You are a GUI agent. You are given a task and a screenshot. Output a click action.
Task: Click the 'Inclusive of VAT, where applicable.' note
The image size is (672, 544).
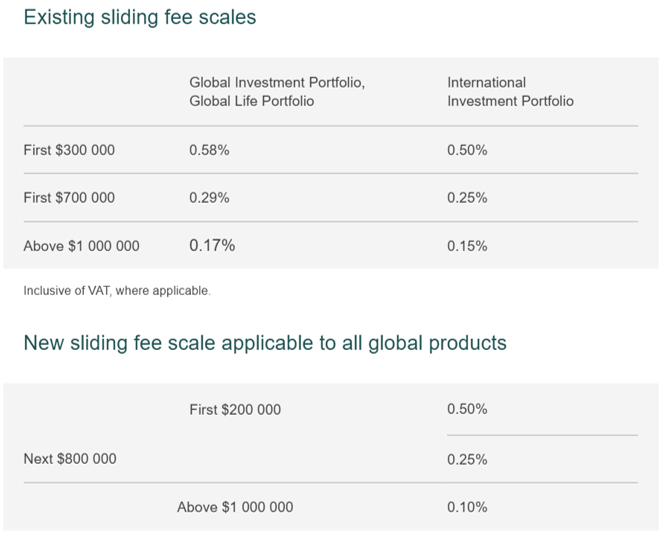point(117,291)
